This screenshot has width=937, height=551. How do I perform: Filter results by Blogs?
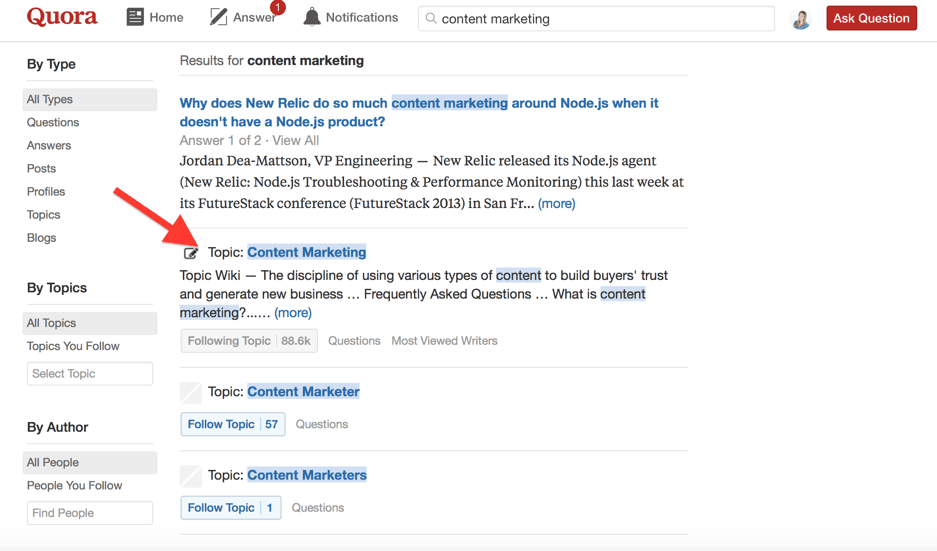coord(41,238)
